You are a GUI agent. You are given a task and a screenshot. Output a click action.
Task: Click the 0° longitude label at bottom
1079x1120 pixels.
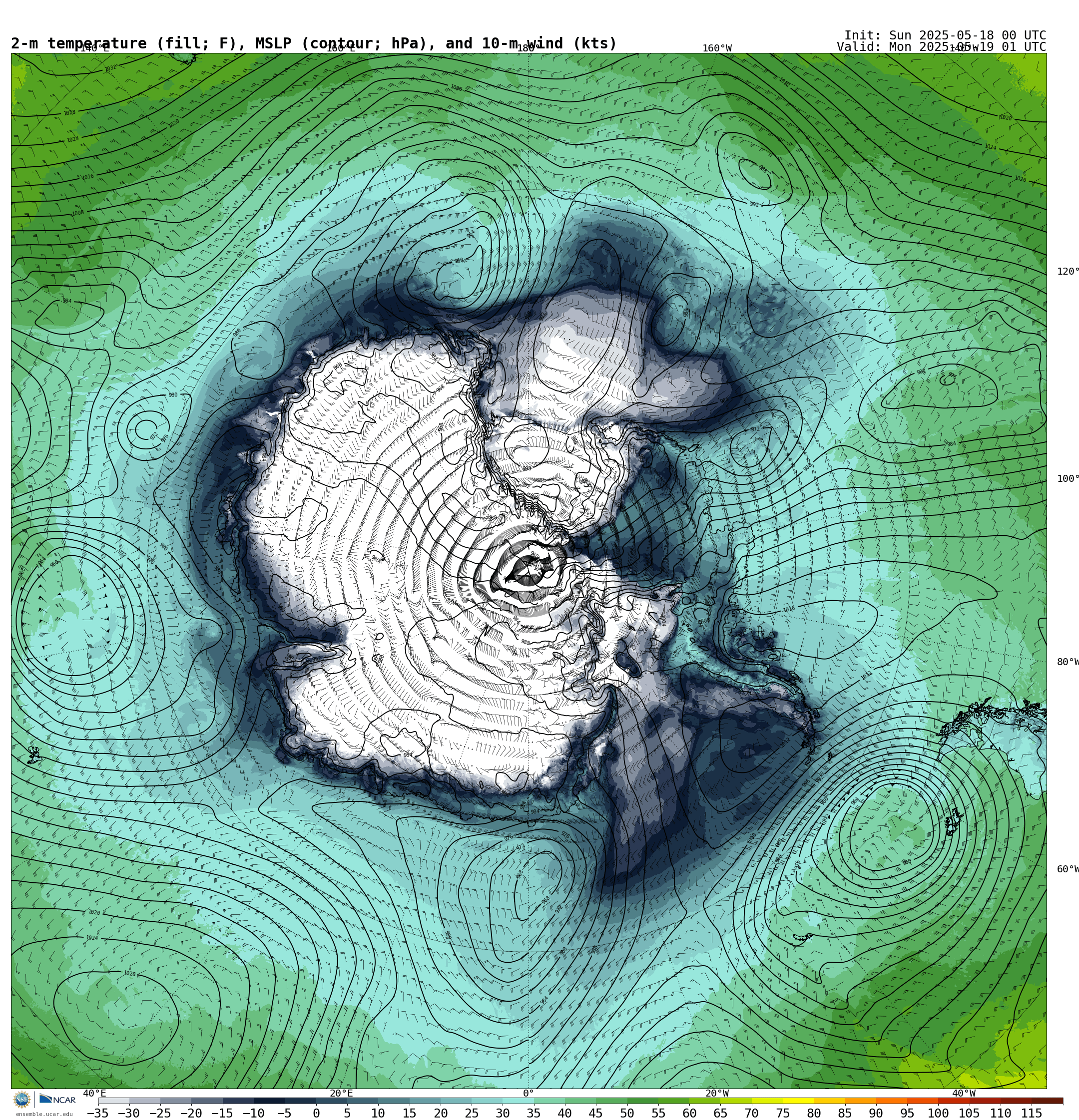(529, 1093)
